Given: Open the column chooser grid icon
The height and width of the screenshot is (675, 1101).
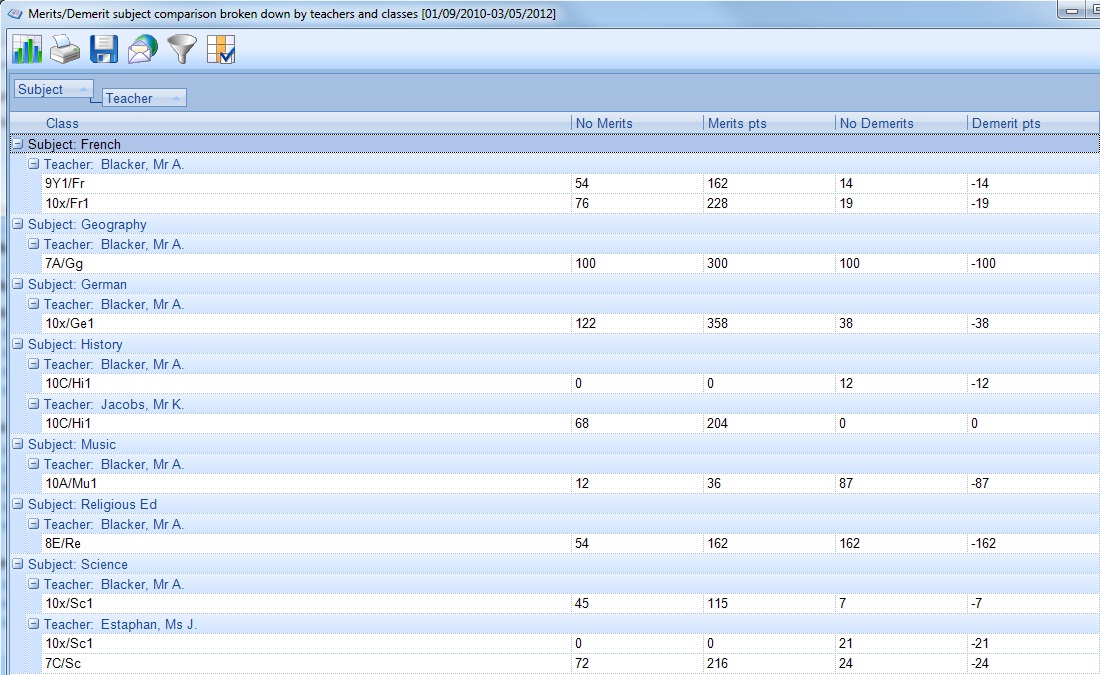Looking at the screenshot, I should [x=221, y=50].
